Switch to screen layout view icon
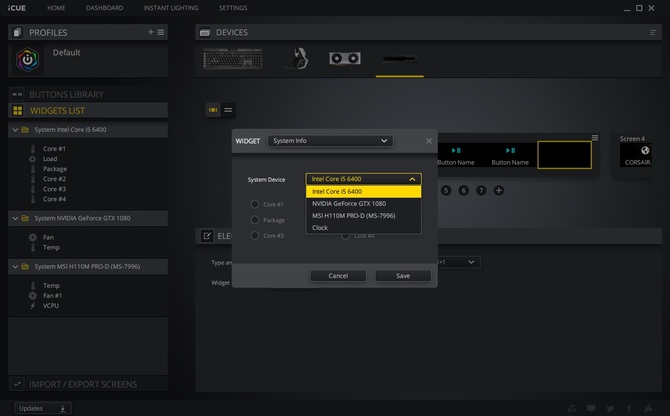Image resolution: width=670 pixels, height=416 pixels. point(213,110)
